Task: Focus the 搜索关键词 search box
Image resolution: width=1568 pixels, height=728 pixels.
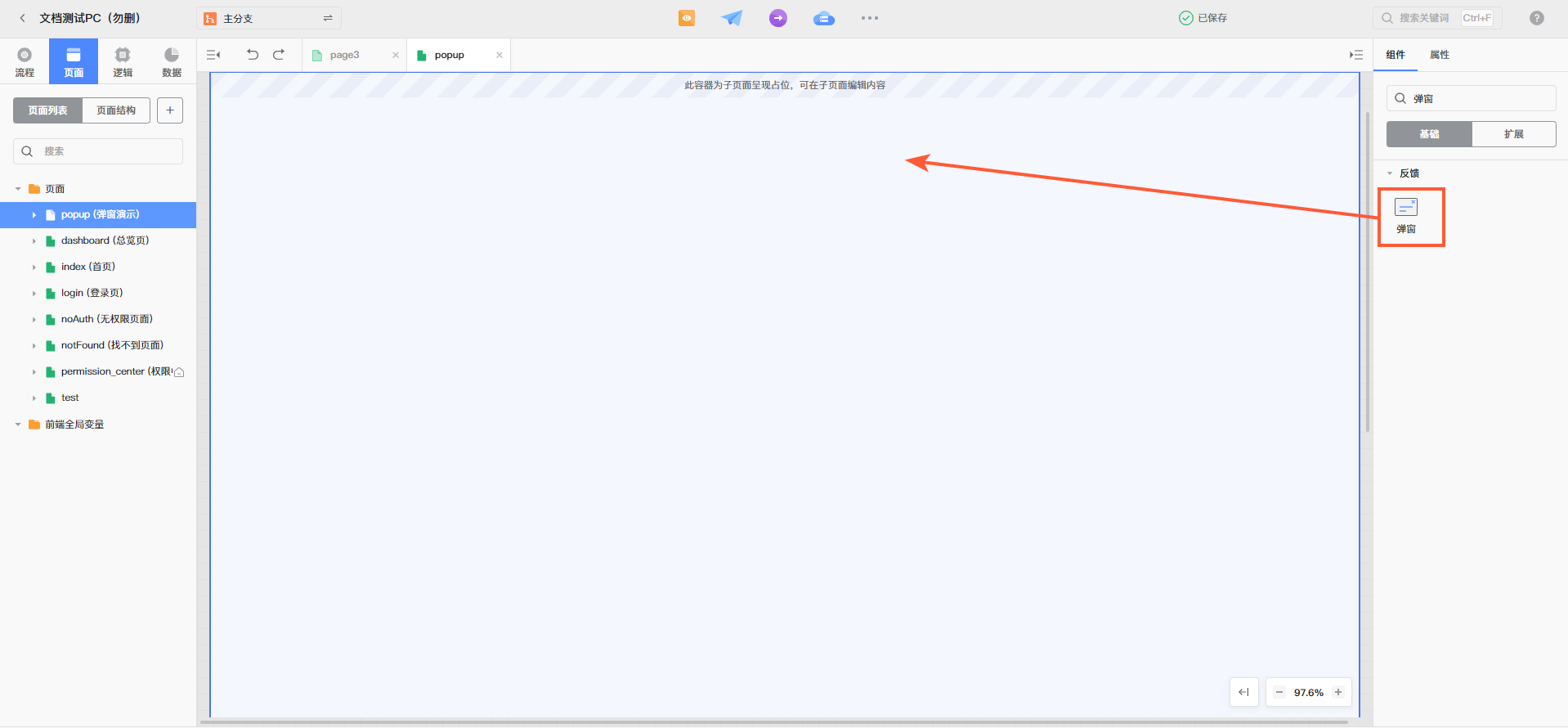Action: tap(1437, 18)
